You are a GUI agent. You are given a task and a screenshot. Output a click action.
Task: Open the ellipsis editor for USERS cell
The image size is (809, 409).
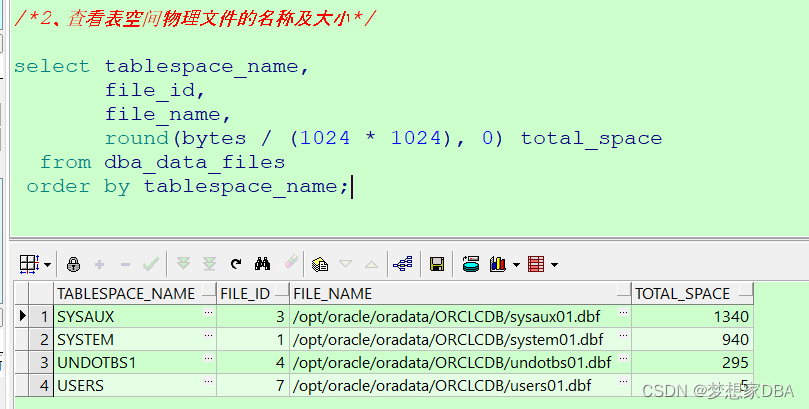point(208,382)
